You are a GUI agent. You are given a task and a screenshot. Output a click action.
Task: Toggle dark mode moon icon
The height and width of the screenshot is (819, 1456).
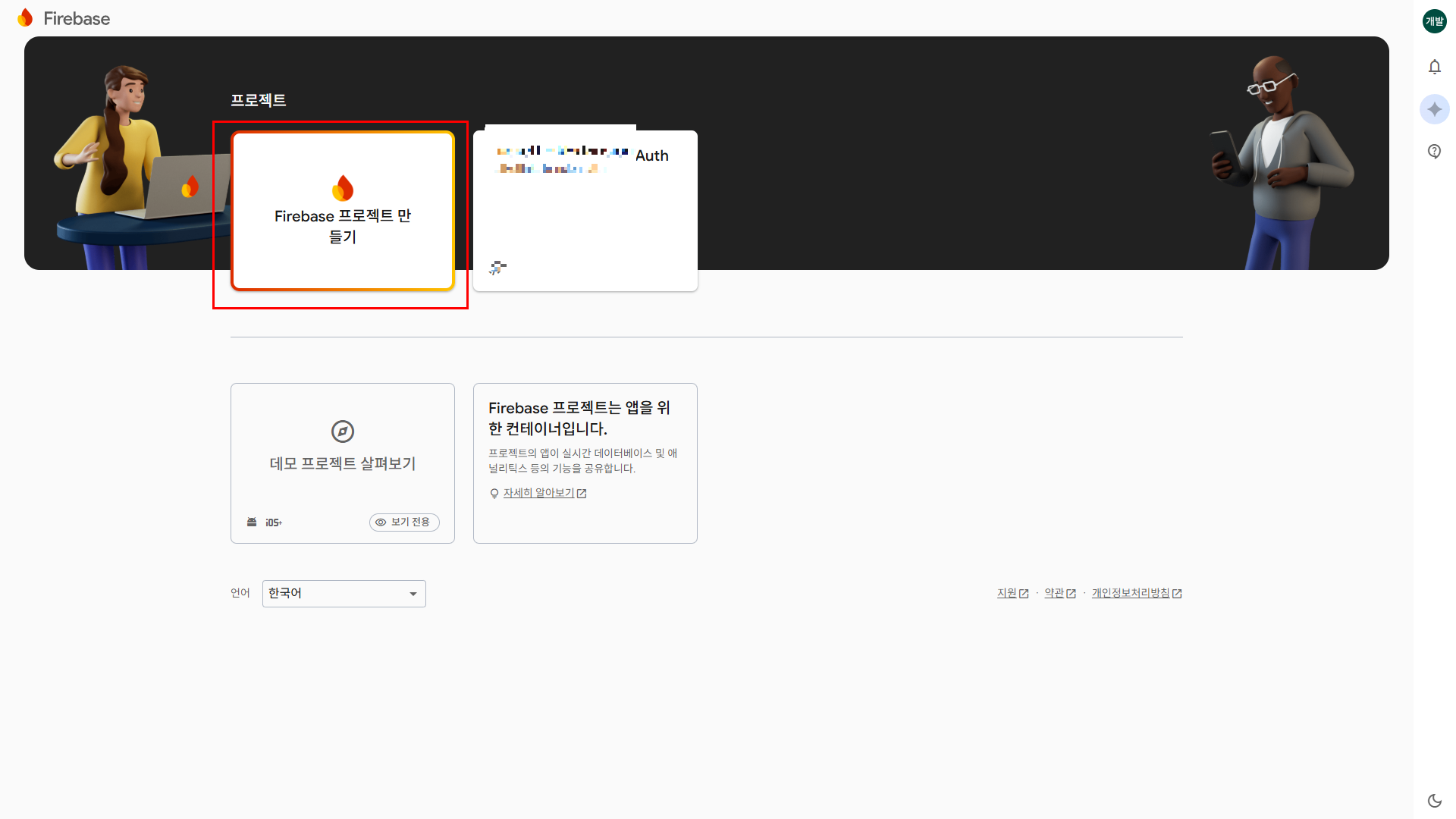point(1434,800)
